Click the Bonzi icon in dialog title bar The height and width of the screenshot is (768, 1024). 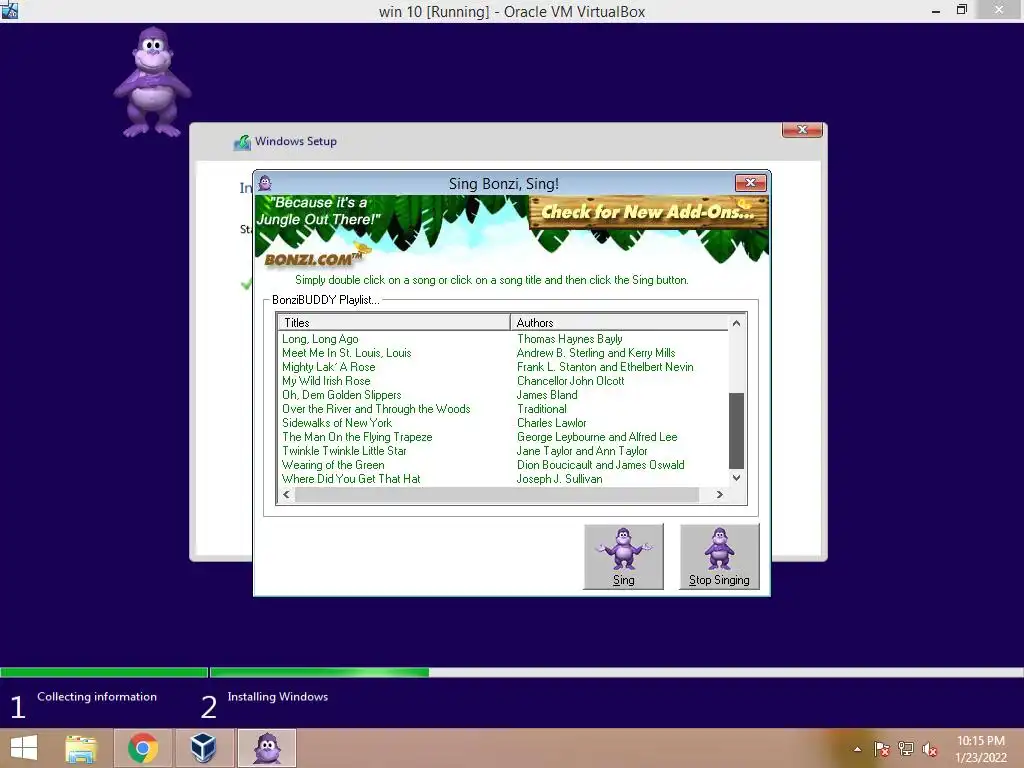[264, 184]
